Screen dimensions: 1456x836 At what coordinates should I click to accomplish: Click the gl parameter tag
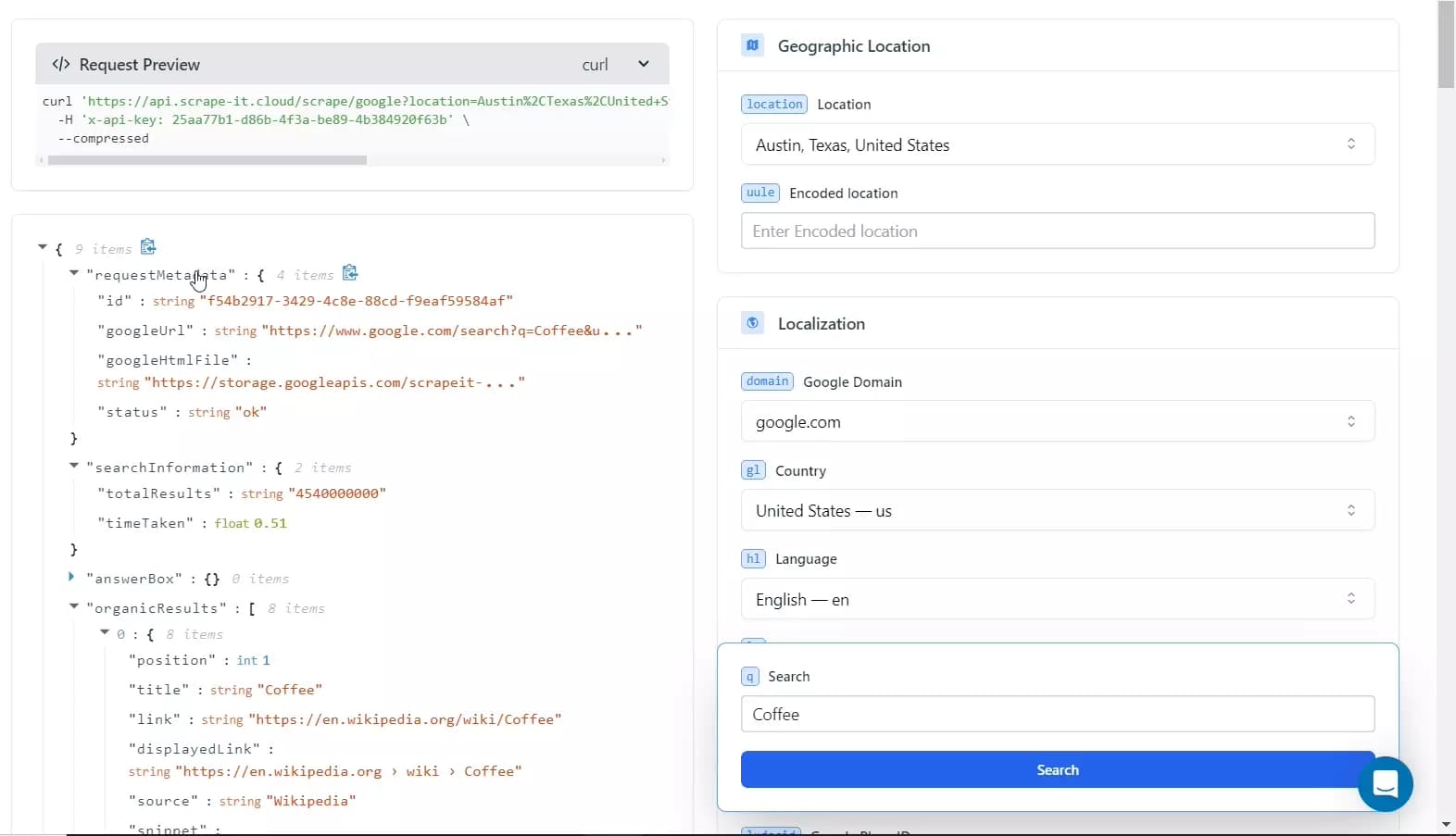(753, 470)
